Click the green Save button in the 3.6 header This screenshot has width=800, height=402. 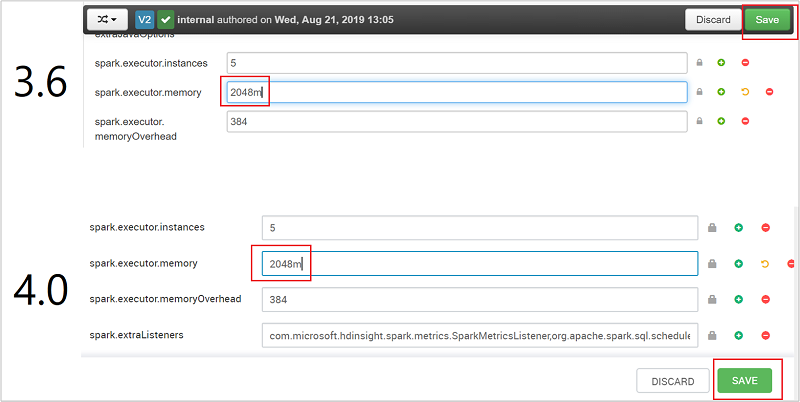[x=767, y=20]
